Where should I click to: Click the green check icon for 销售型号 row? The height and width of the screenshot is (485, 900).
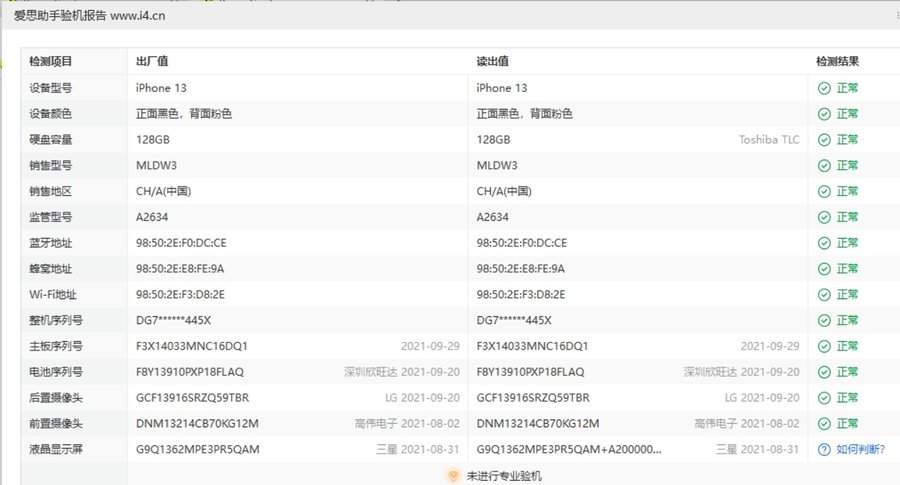pos(824,165)
